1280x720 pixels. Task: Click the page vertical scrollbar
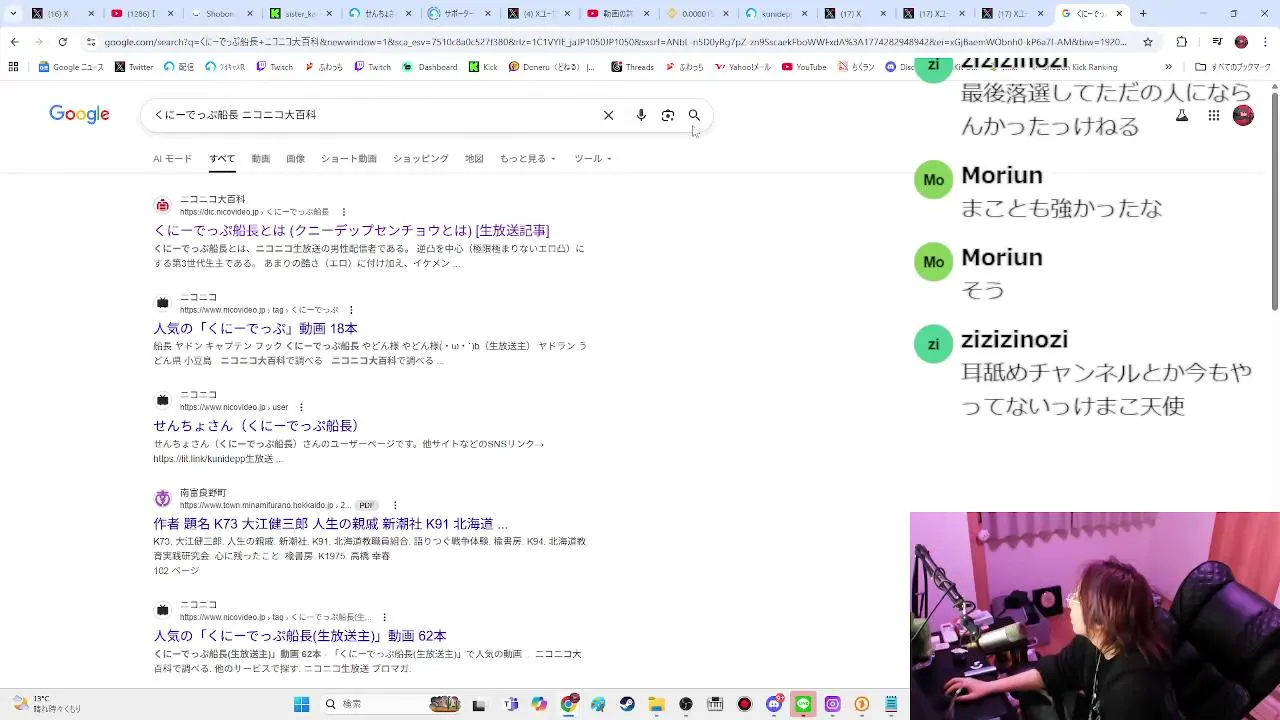[x=1274, y=200]
